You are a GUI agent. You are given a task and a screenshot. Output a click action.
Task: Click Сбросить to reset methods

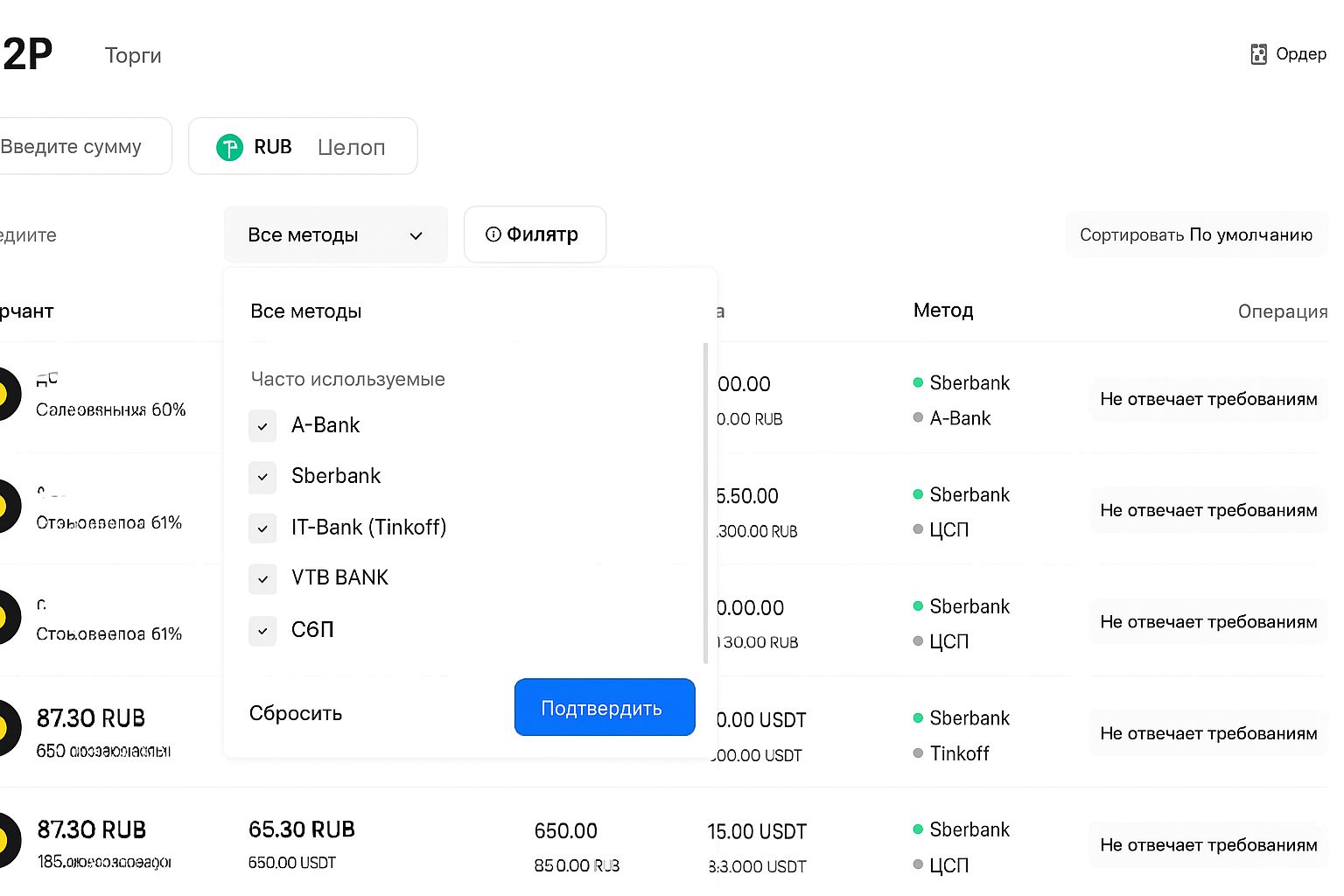pyautogui.click(x=296, y=713)
